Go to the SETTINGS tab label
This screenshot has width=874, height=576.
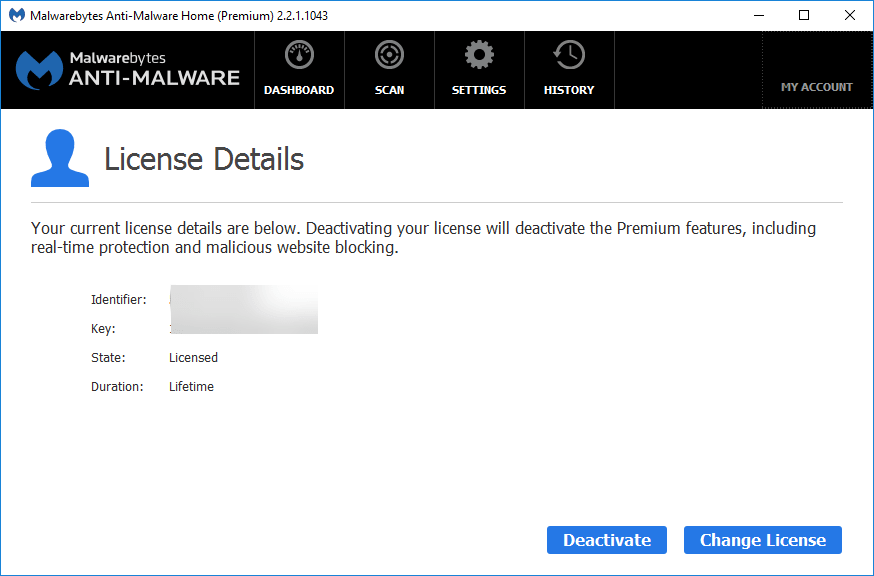(479, 90)
